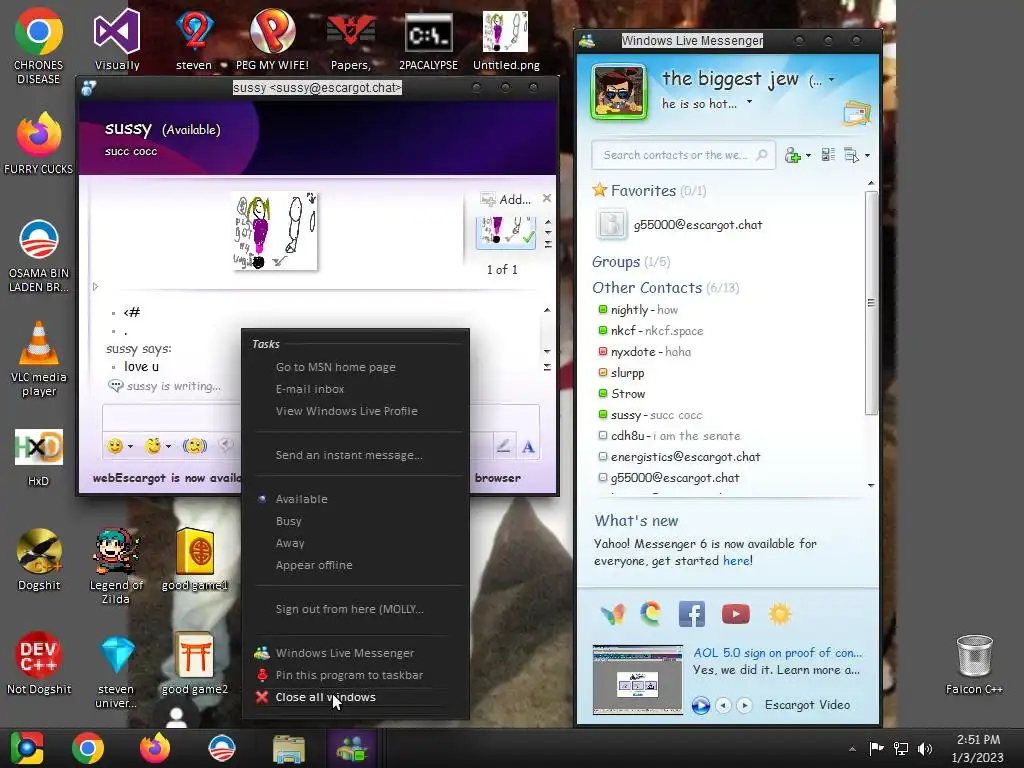Open the FURRY CUCKS Firefox icon
Screen dimensions: 1024x768
click(x=39, y=142)
